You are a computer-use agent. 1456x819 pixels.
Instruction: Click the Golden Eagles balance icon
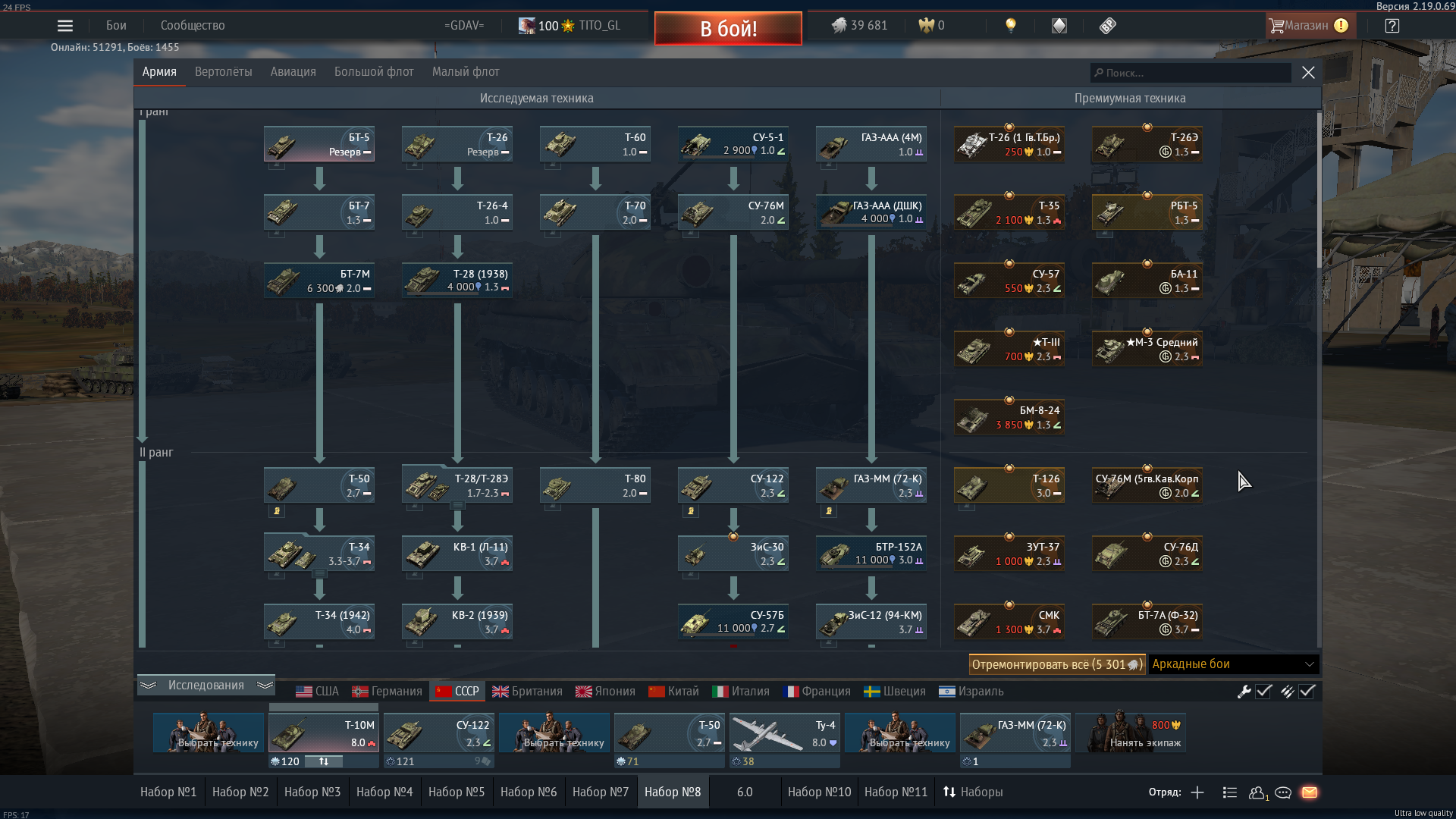[926, 26]
